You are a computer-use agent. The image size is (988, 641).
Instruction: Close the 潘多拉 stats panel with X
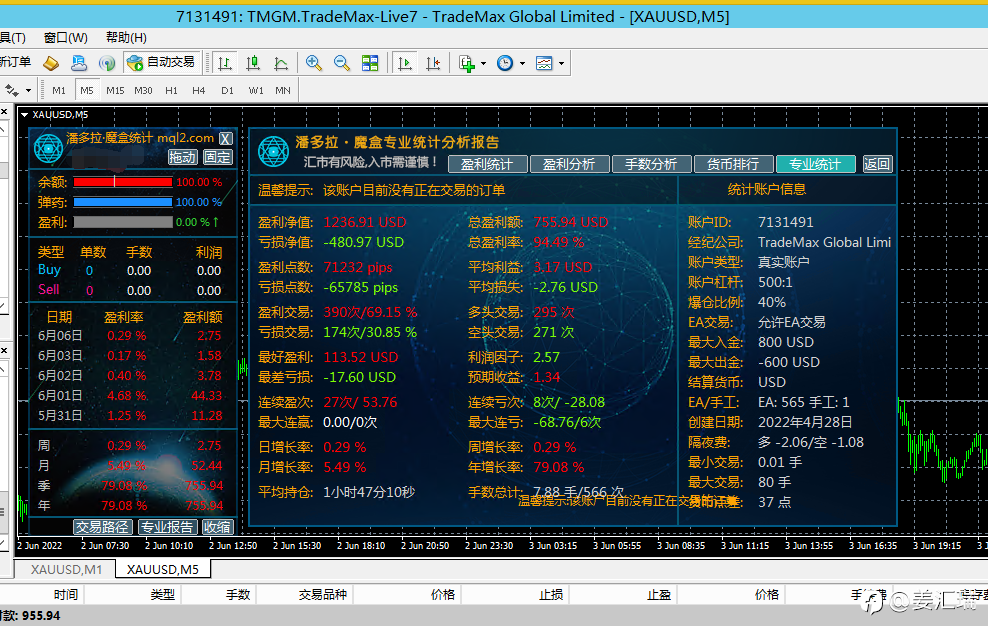[x=226, y=139]
